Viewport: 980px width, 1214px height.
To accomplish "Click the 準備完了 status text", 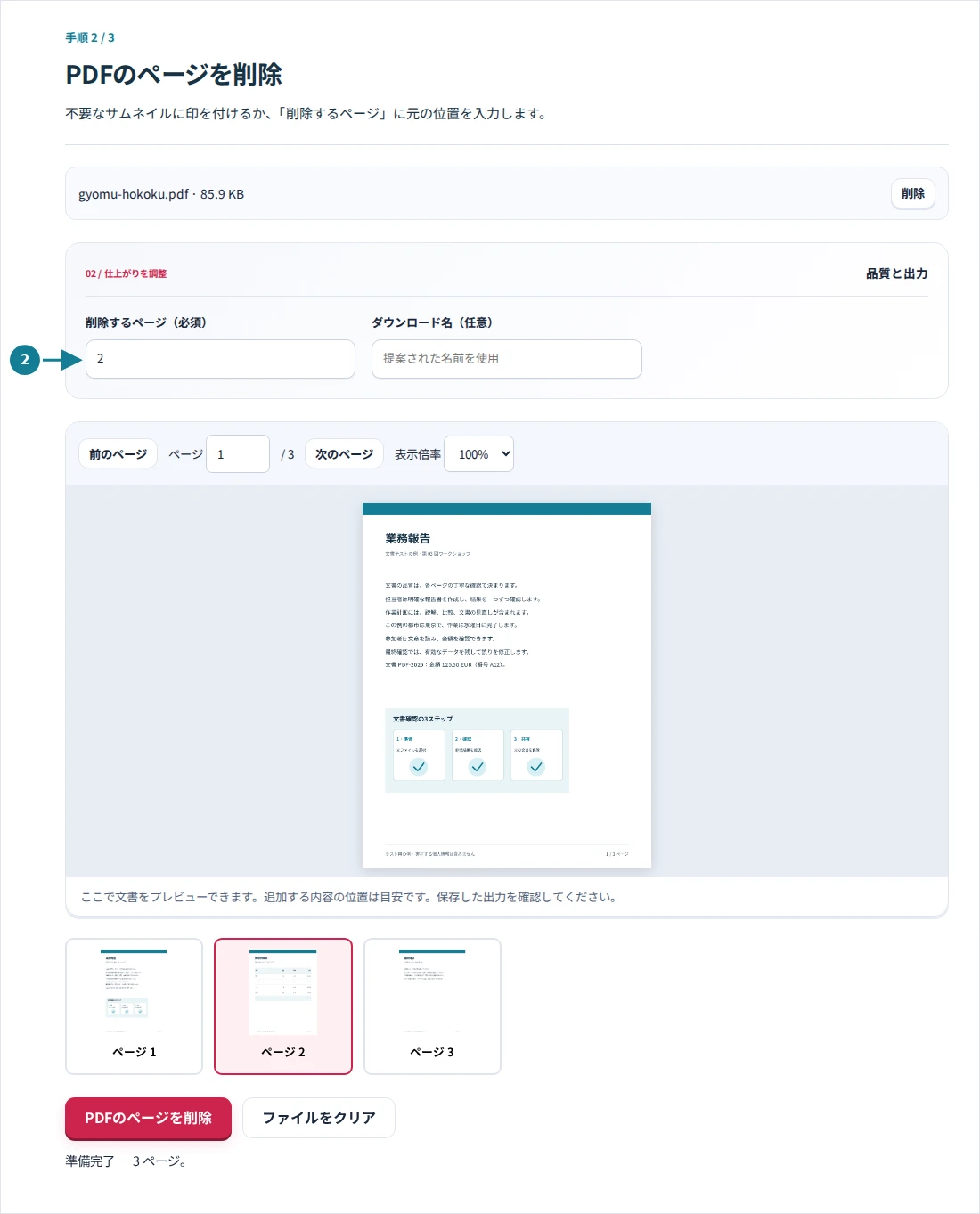I will [x=126, y=1161].
